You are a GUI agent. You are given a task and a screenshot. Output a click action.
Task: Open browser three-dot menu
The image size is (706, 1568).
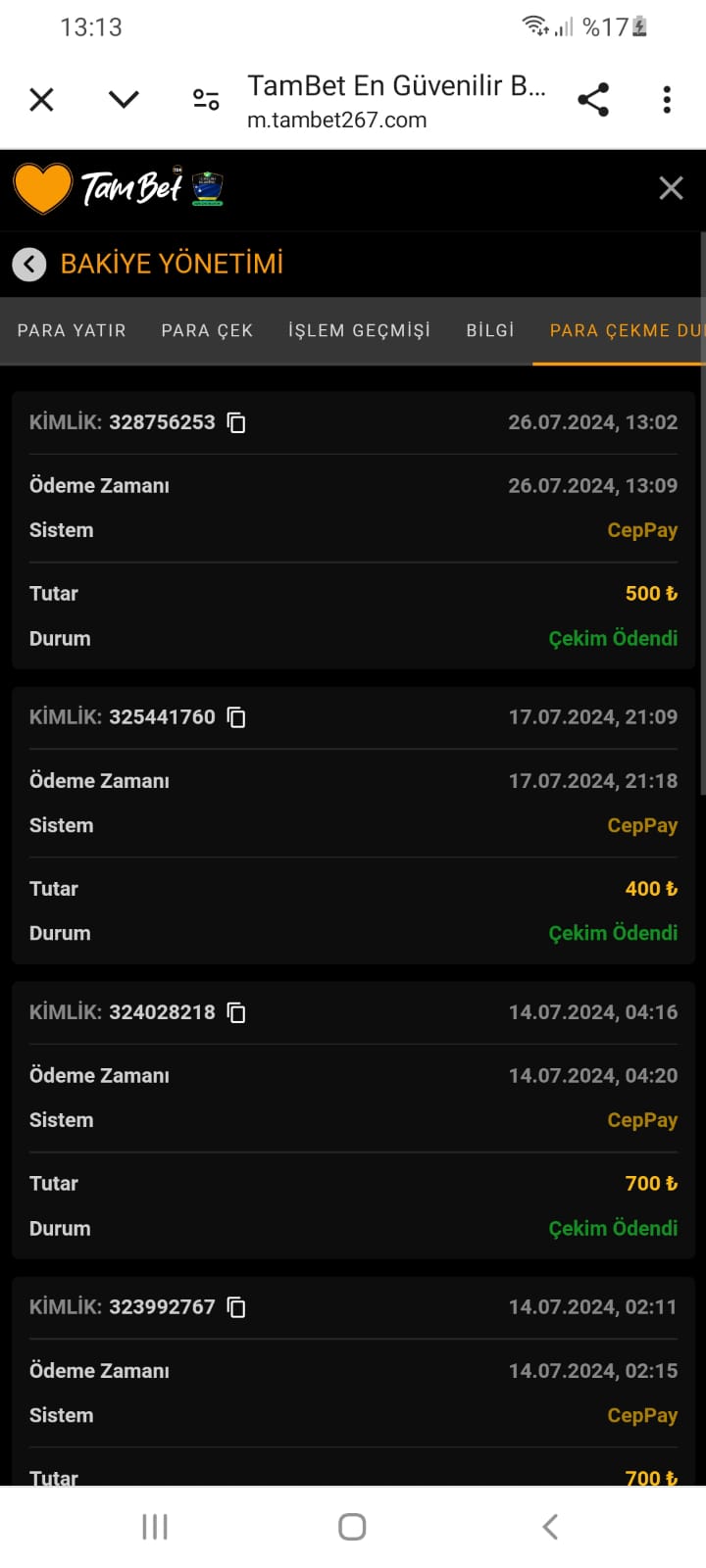click(x=667, y=99)
